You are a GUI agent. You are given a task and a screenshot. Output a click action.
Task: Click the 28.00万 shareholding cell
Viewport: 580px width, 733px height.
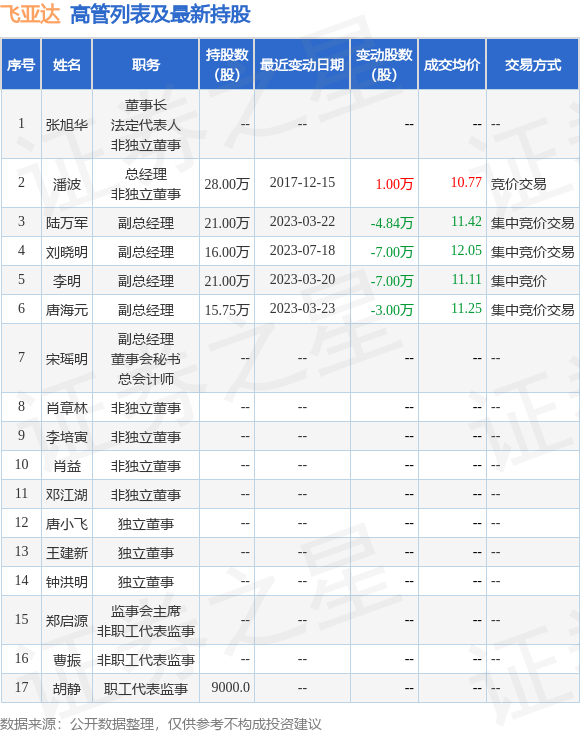coord(227,184)
